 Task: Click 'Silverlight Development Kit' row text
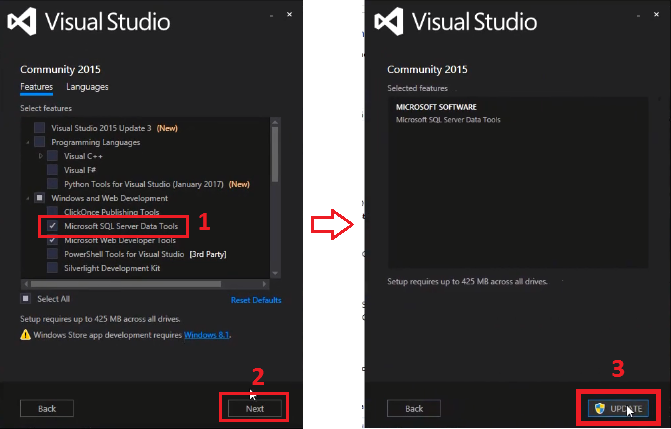point(112,268)
